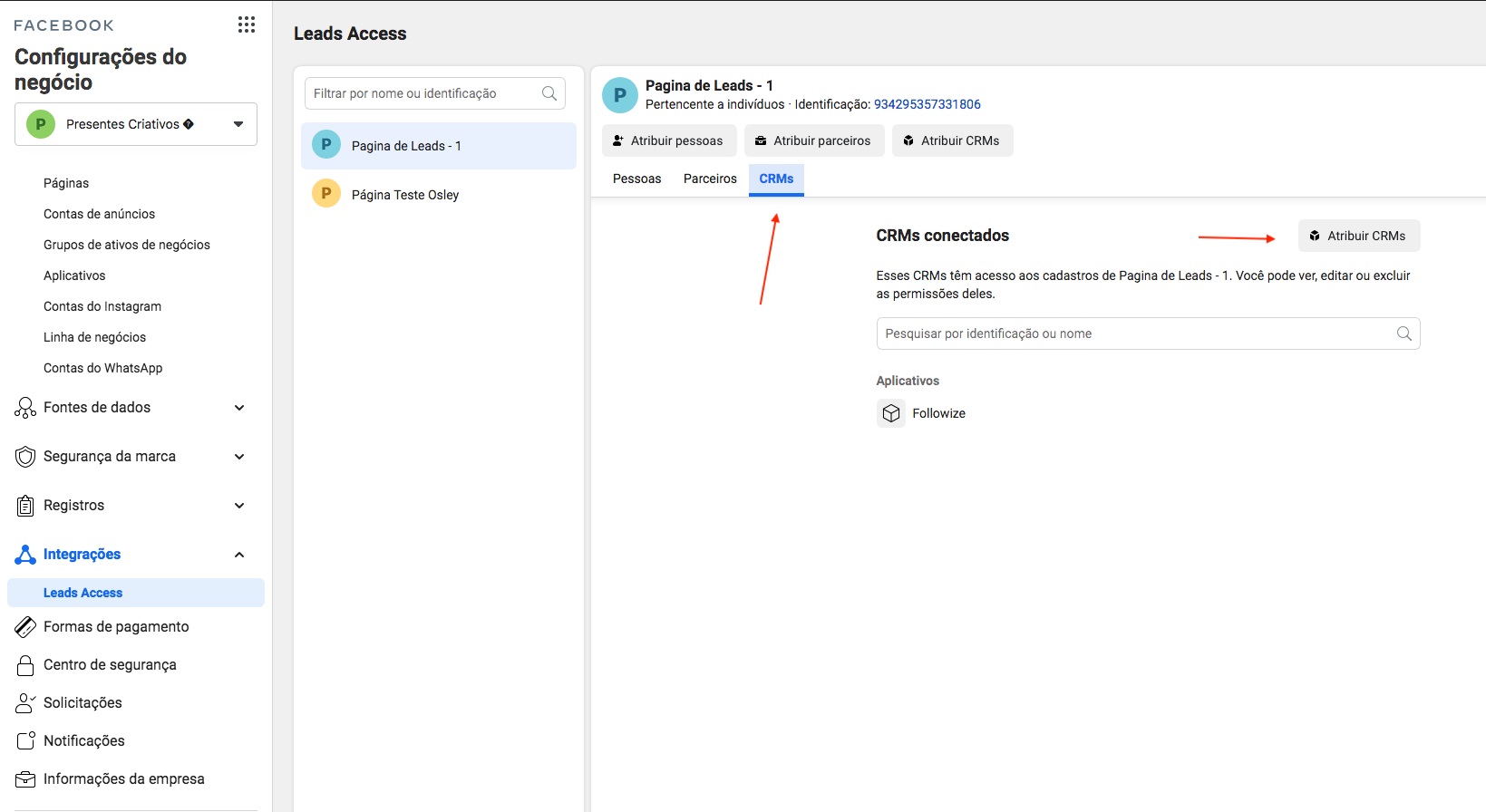The width and height of the screenshot is (1486, 812).
Task: Open Contas do Instagram
Action: 102,306
